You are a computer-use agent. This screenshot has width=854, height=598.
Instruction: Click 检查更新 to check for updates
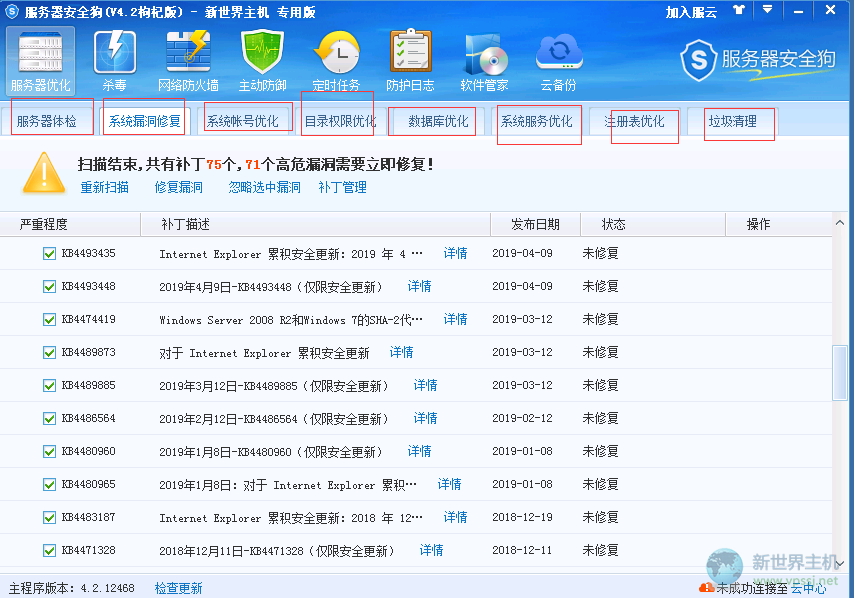click(x=178, y=588)
